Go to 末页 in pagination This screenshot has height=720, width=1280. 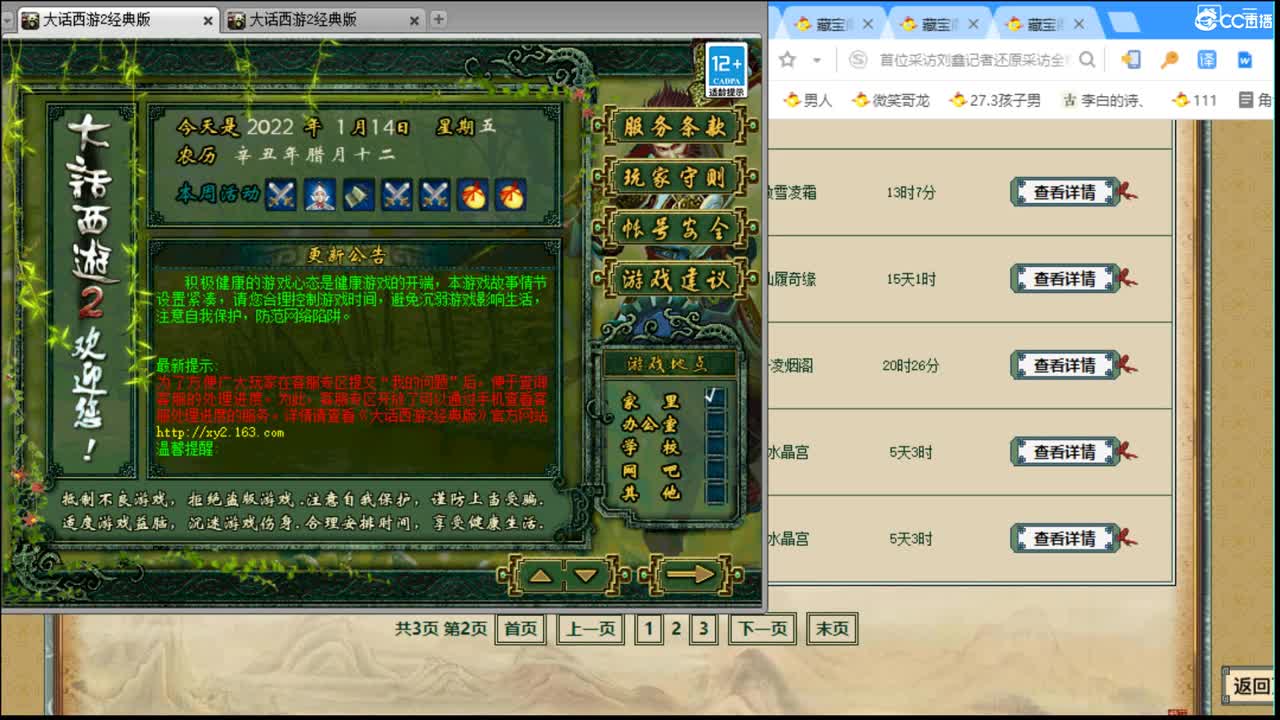[832, 629]
